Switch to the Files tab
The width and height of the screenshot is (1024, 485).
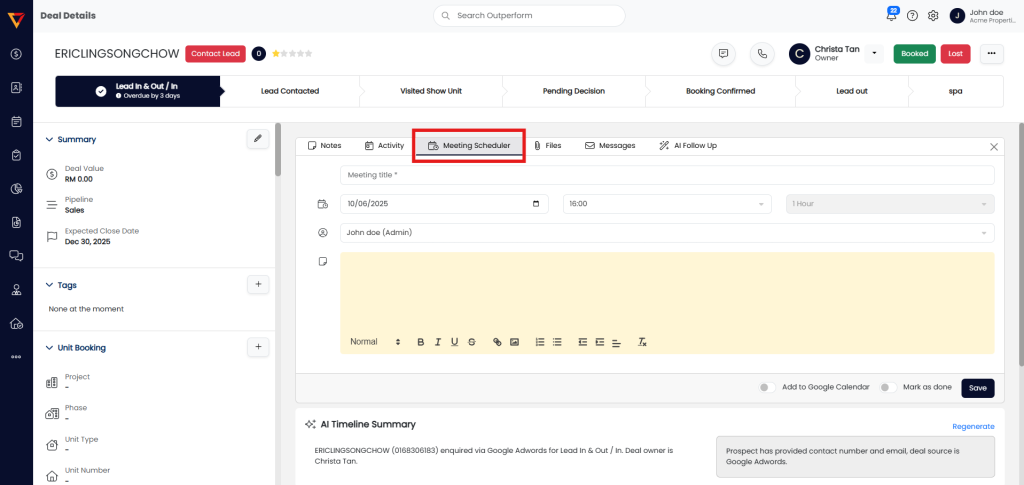(x=547, y=146)
